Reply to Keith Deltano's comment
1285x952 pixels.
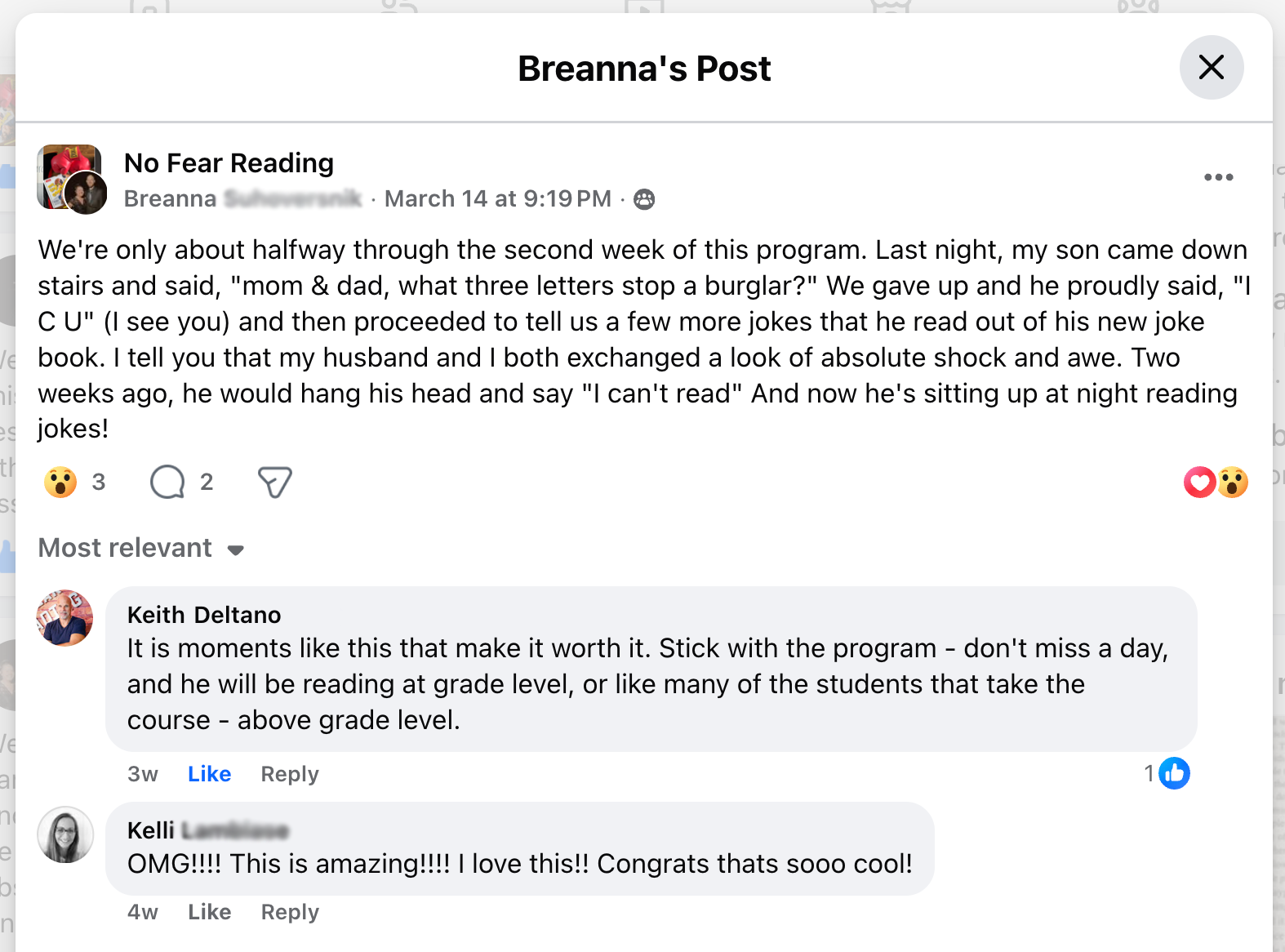(x=290, y=774)
